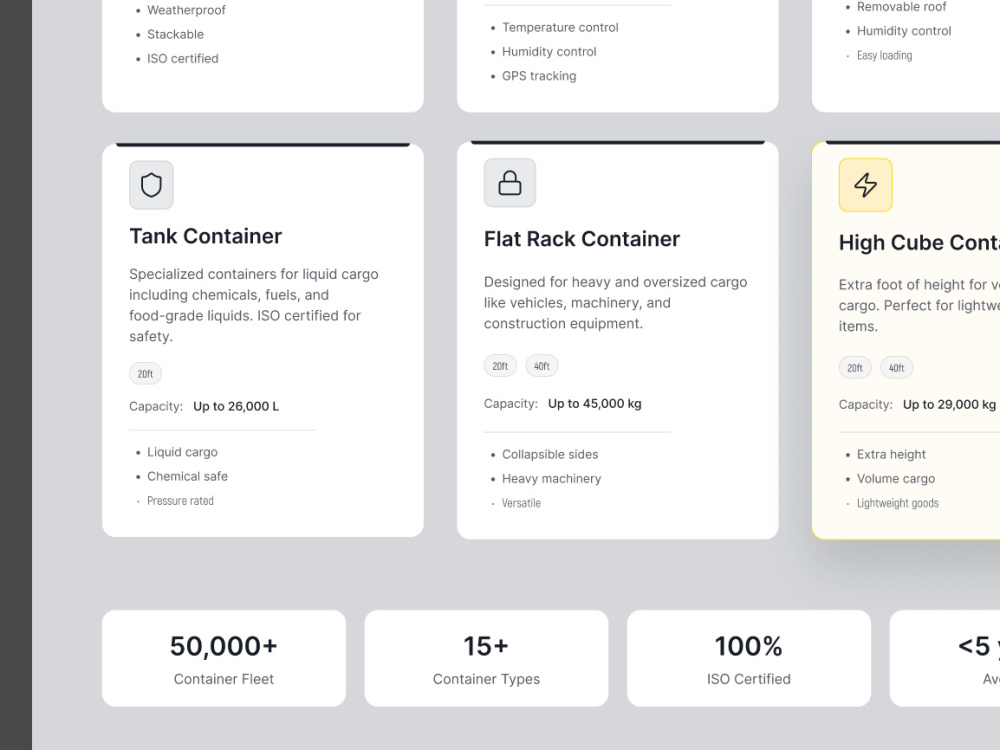Click 'Capacity:' label on High Cube card
1000x750 pixels.
pos(865,404)
